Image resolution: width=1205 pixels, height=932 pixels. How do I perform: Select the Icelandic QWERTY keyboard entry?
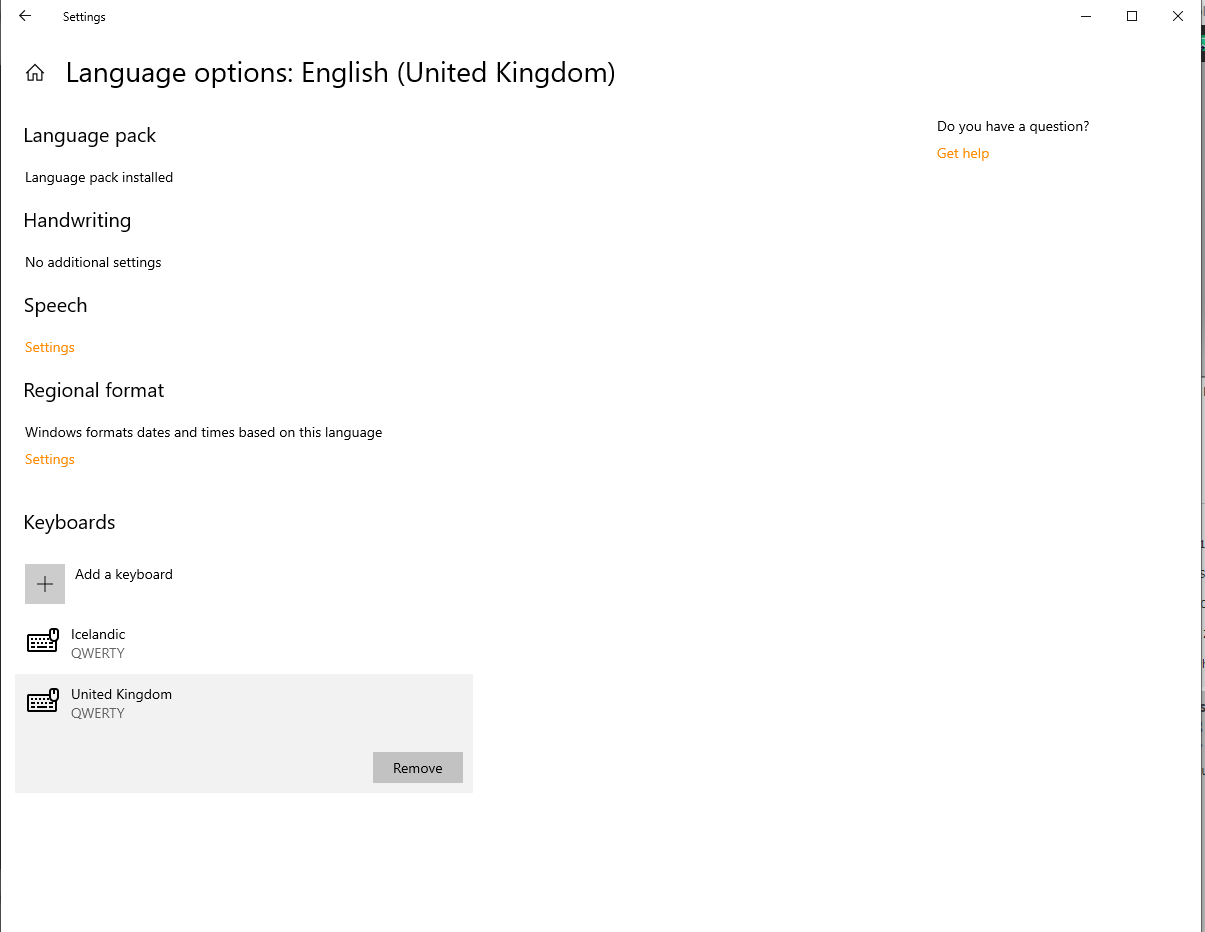(x=98, y=643)
